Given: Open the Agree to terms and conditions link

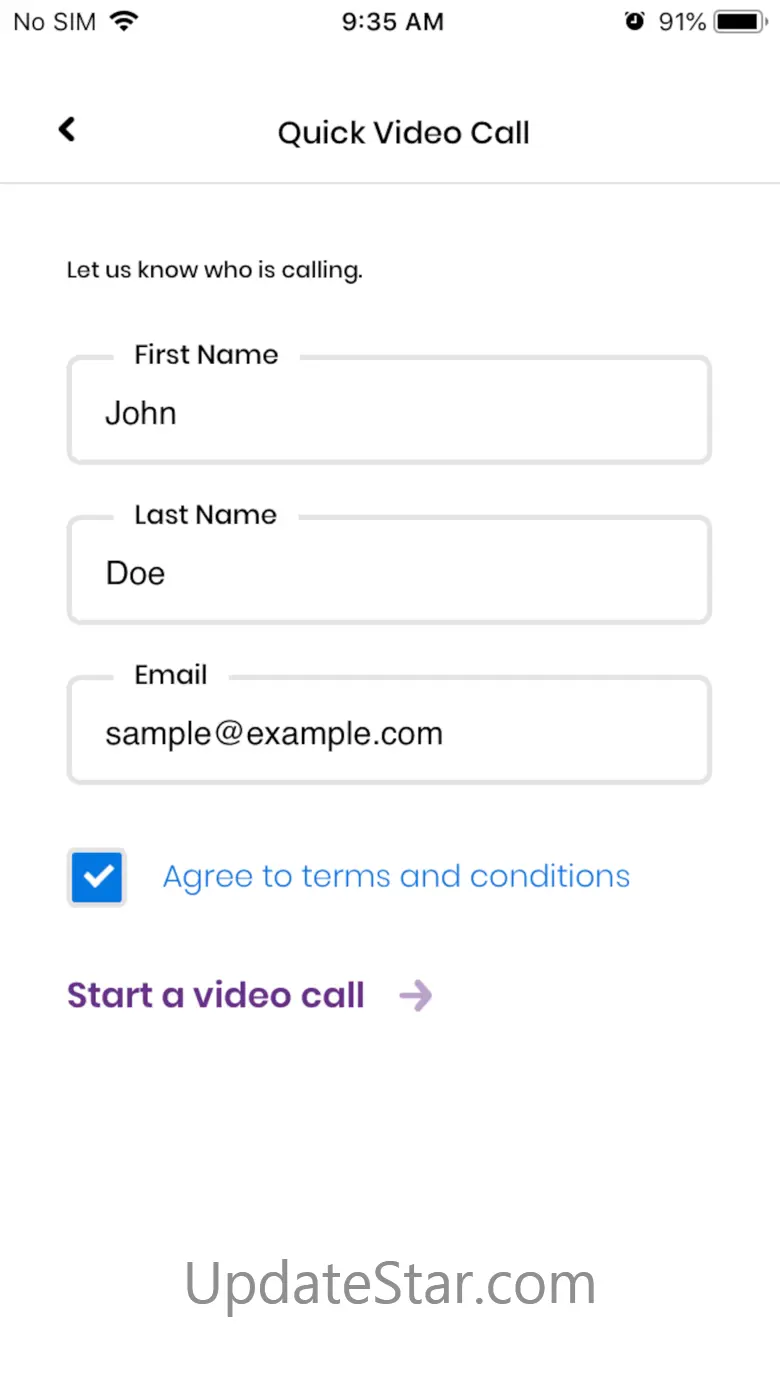Looking at the screenshot, I should point(396,877).
